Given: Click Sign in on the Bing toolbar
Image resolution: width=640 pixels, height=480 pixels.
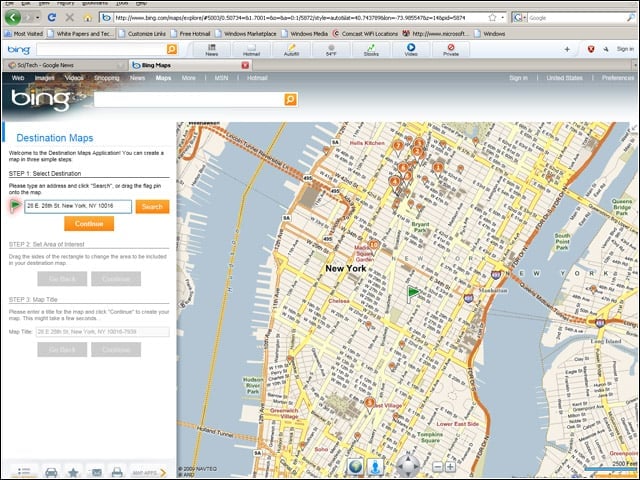Looking at the screenshot, I should coord(625,49).
